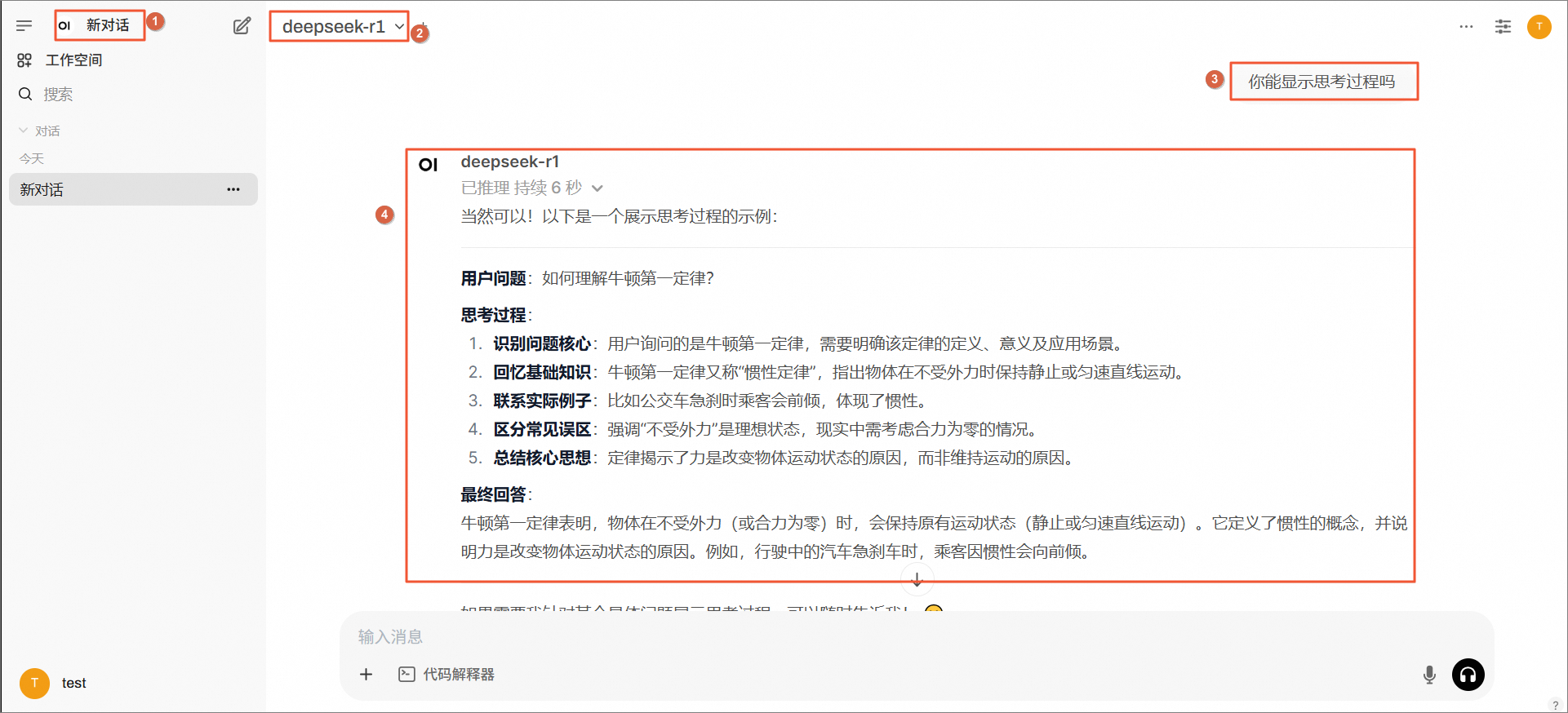Click the 新对话 title beside the OI logo
The height and width of the screenshot is (713, 1568).
[108, 25]
